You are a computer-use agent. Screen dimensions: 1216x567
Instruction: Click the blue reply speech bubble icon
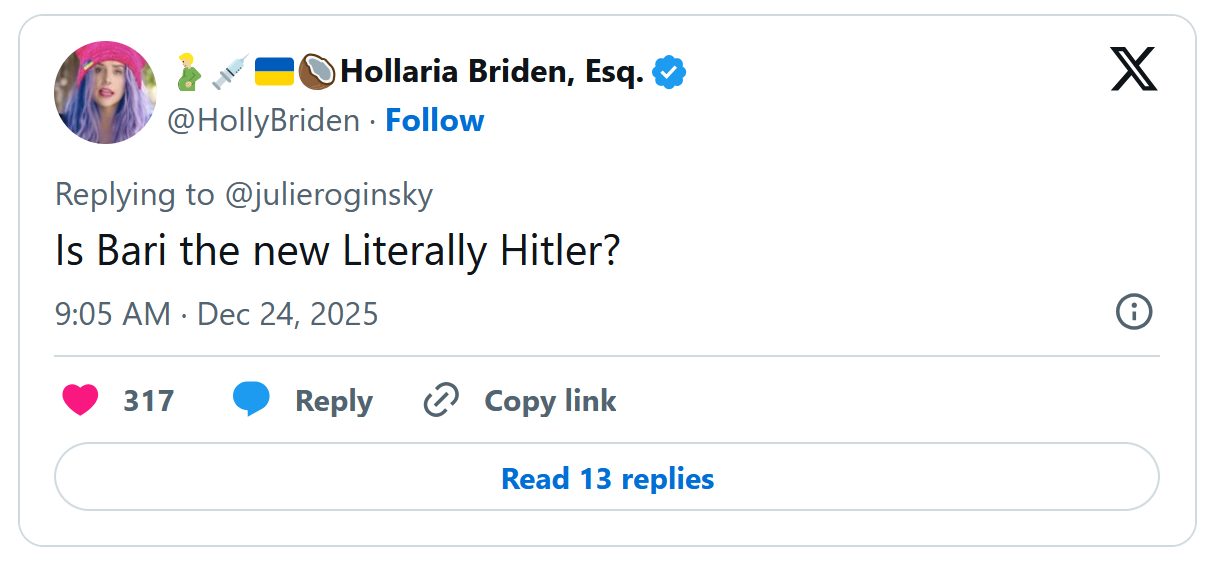(x=252, y=400)
